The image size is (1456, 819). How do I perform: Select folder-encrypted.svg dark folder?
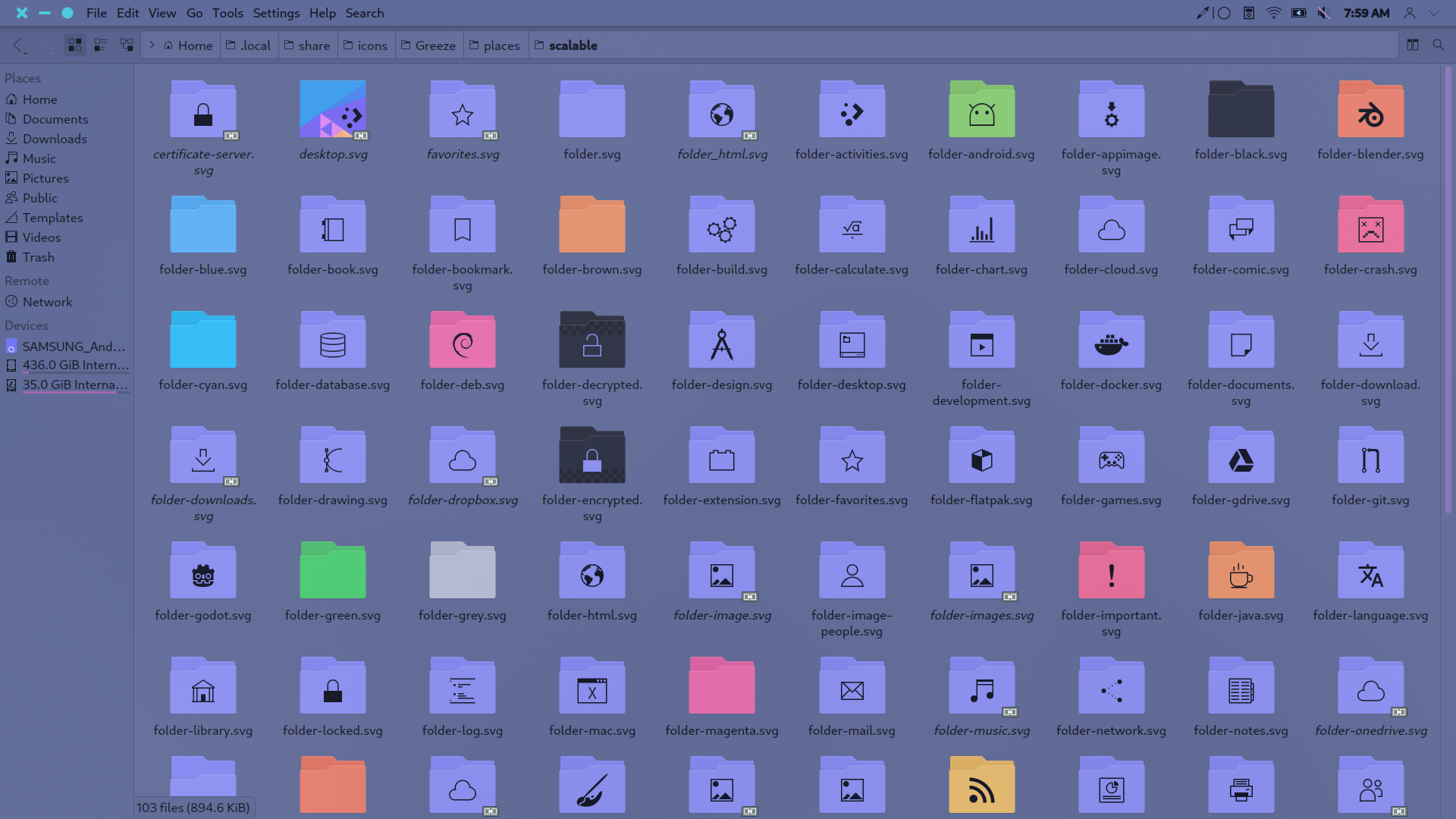pyautogui.click(x=592, y=456)
